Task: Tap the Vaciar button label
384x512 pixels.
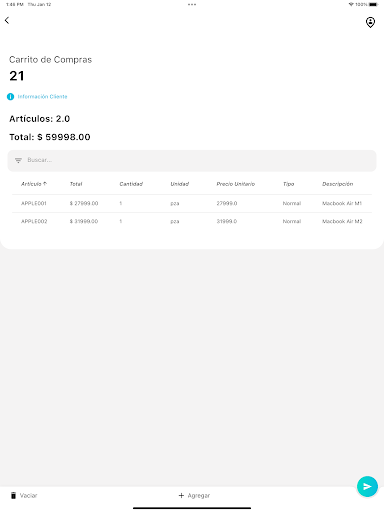Action: point(28,496)
